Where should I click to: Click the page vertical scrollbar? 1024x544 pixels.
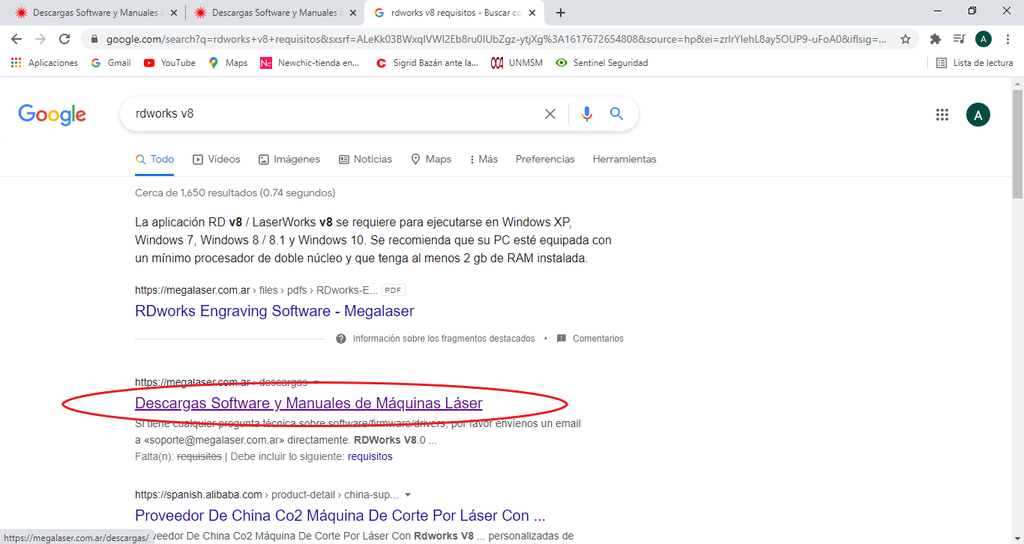(1017, 144)
